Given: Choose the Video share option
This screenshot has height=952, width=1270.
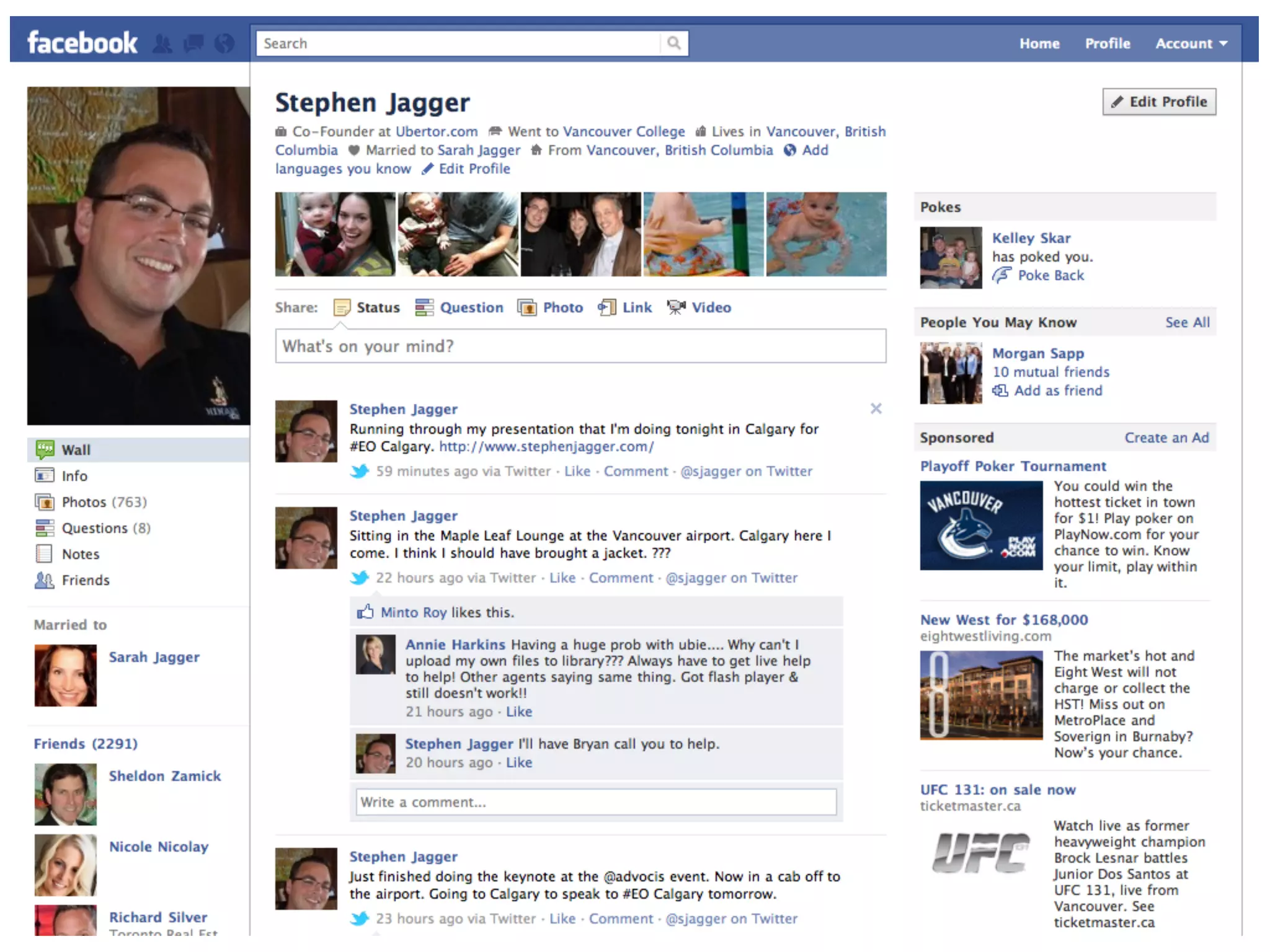Looking at the screenshot, I should coord(711,307).
